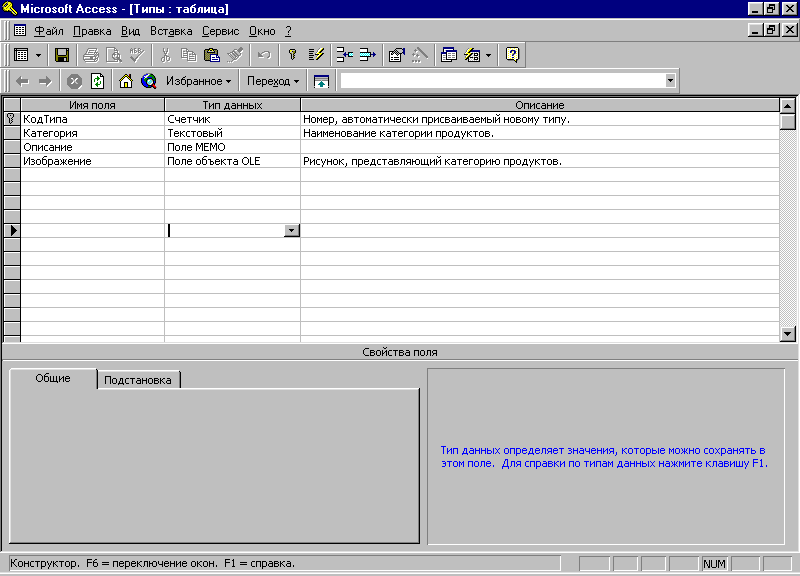Click the Search the Web icon
The image size is (800, 576).
[x=149, y=81]
